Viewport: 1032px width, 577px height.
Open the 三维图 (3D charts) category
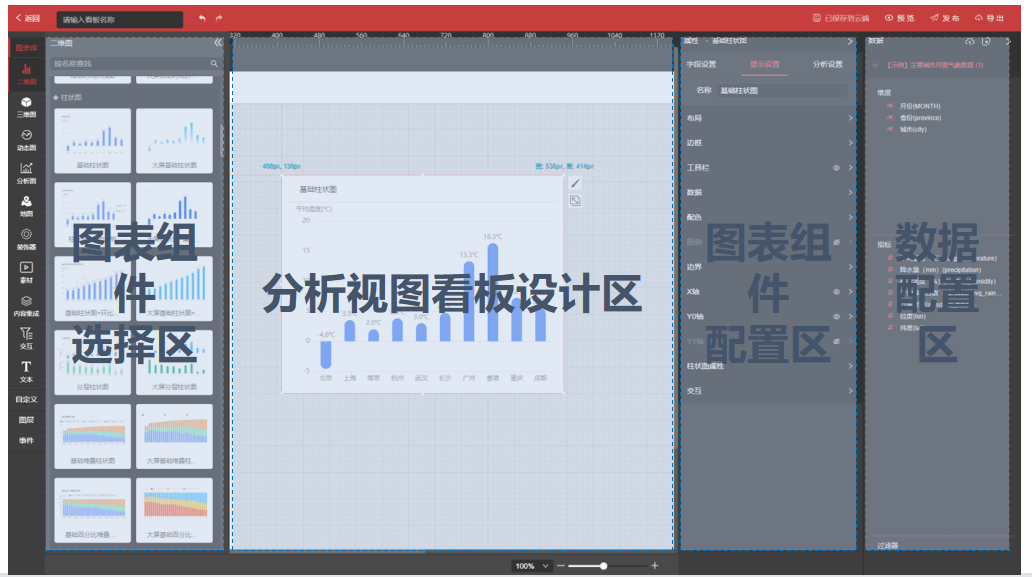click(x=26, y=106)
